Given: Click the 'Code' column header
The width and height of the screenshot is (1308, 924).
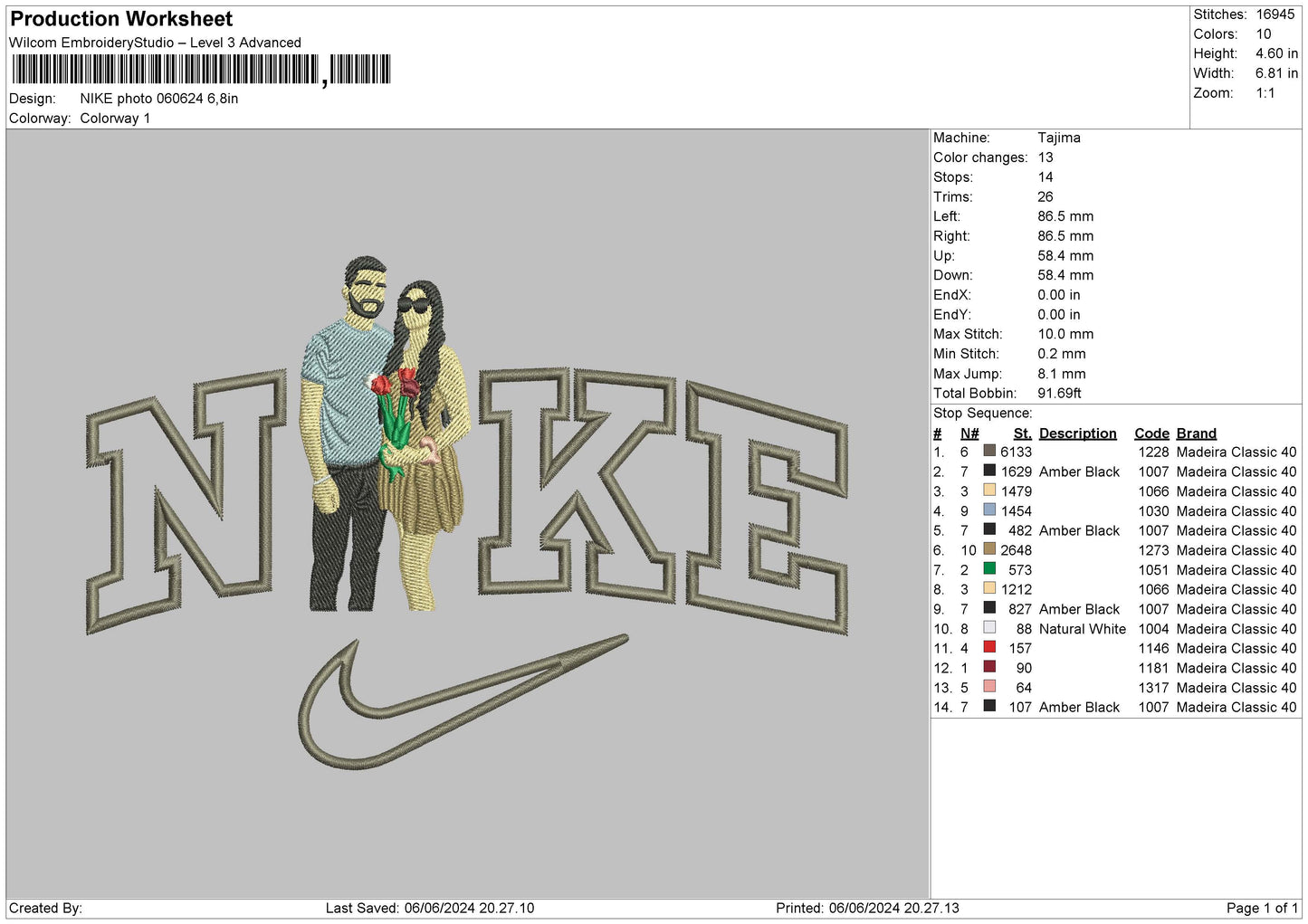Looking at the screenshot, I should [x=1151, y=433].
